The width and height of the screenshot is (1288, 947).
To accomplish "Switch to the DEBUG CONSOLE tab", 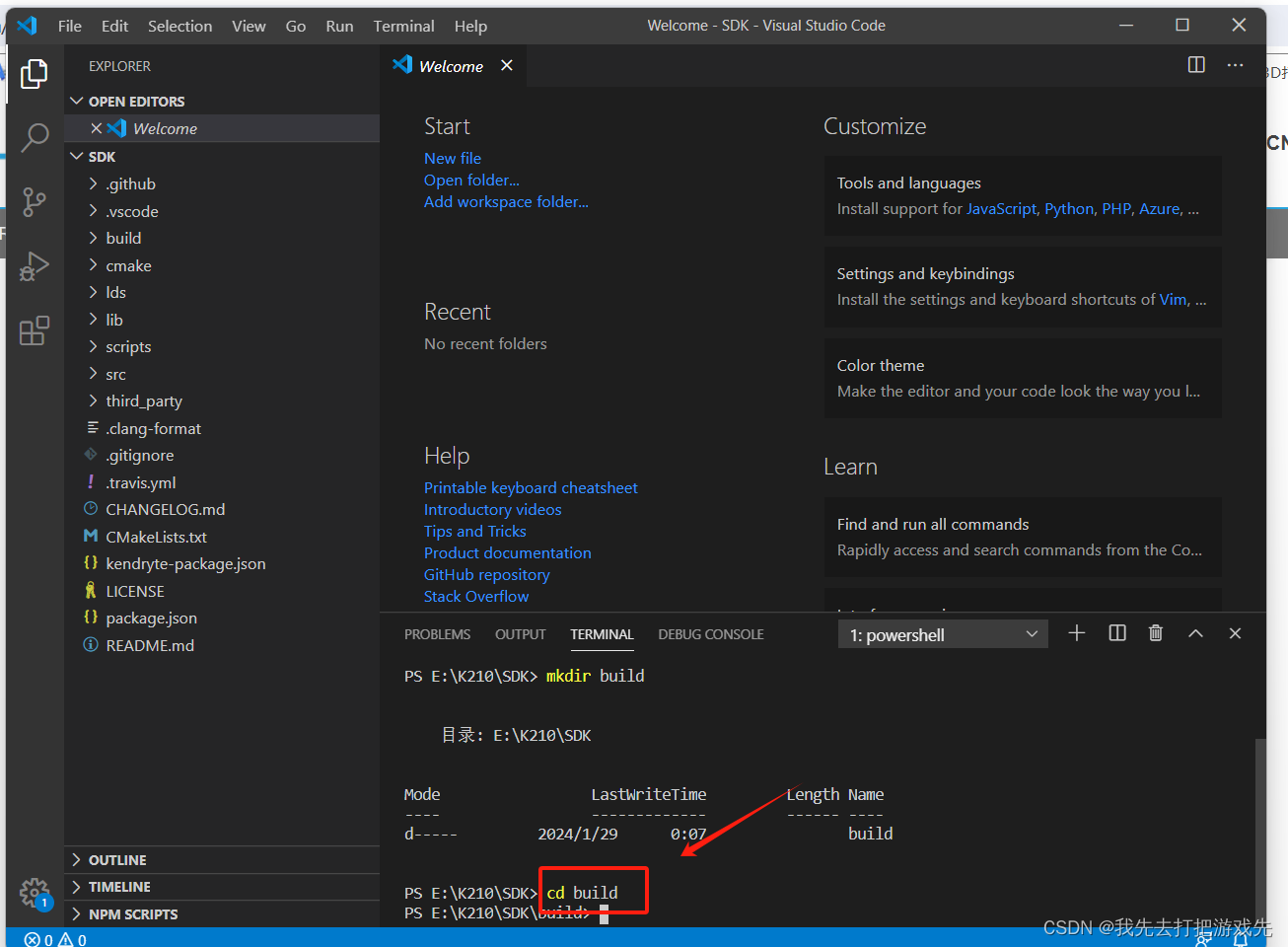I will click(711, 634).
